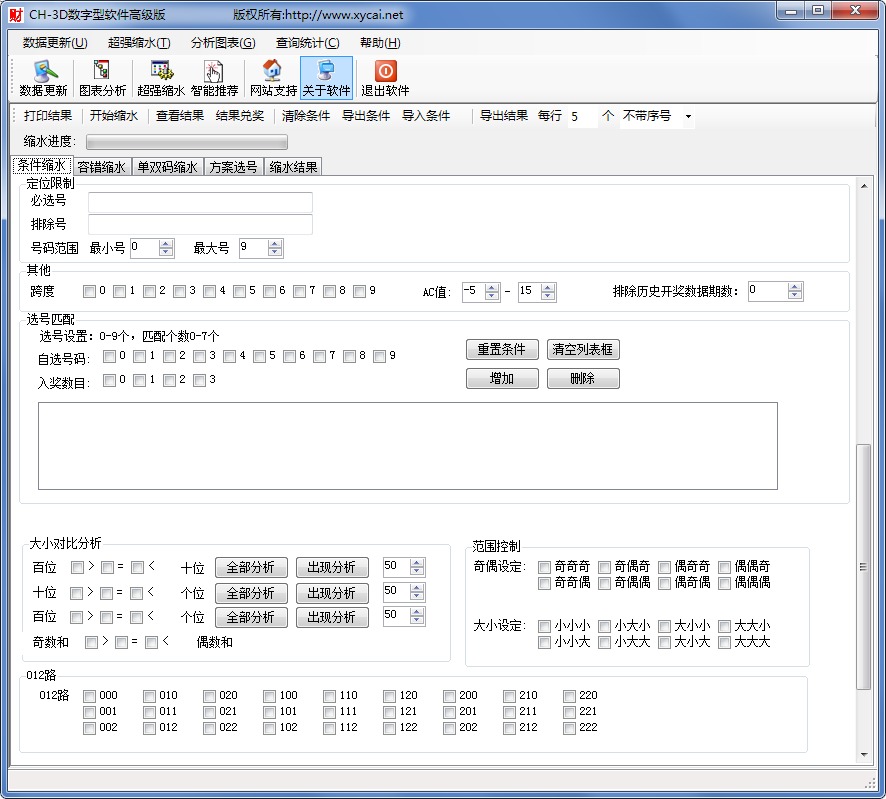Image resolution: width=886 pixels, height=799 pixels.
Task: Click 重置条件 to reset conditions
Action: (x=502, y=350)
